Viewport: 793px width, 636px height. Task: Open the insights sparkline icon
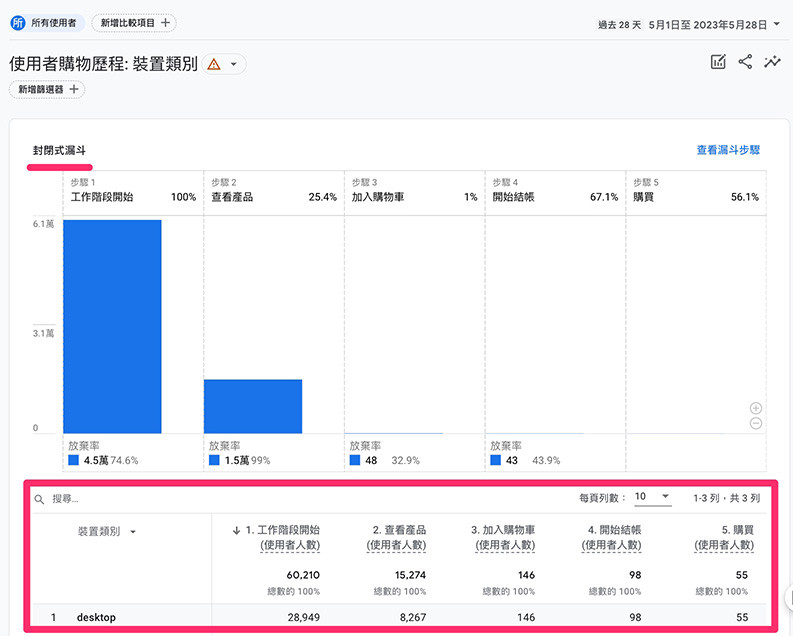click(772, 62)
